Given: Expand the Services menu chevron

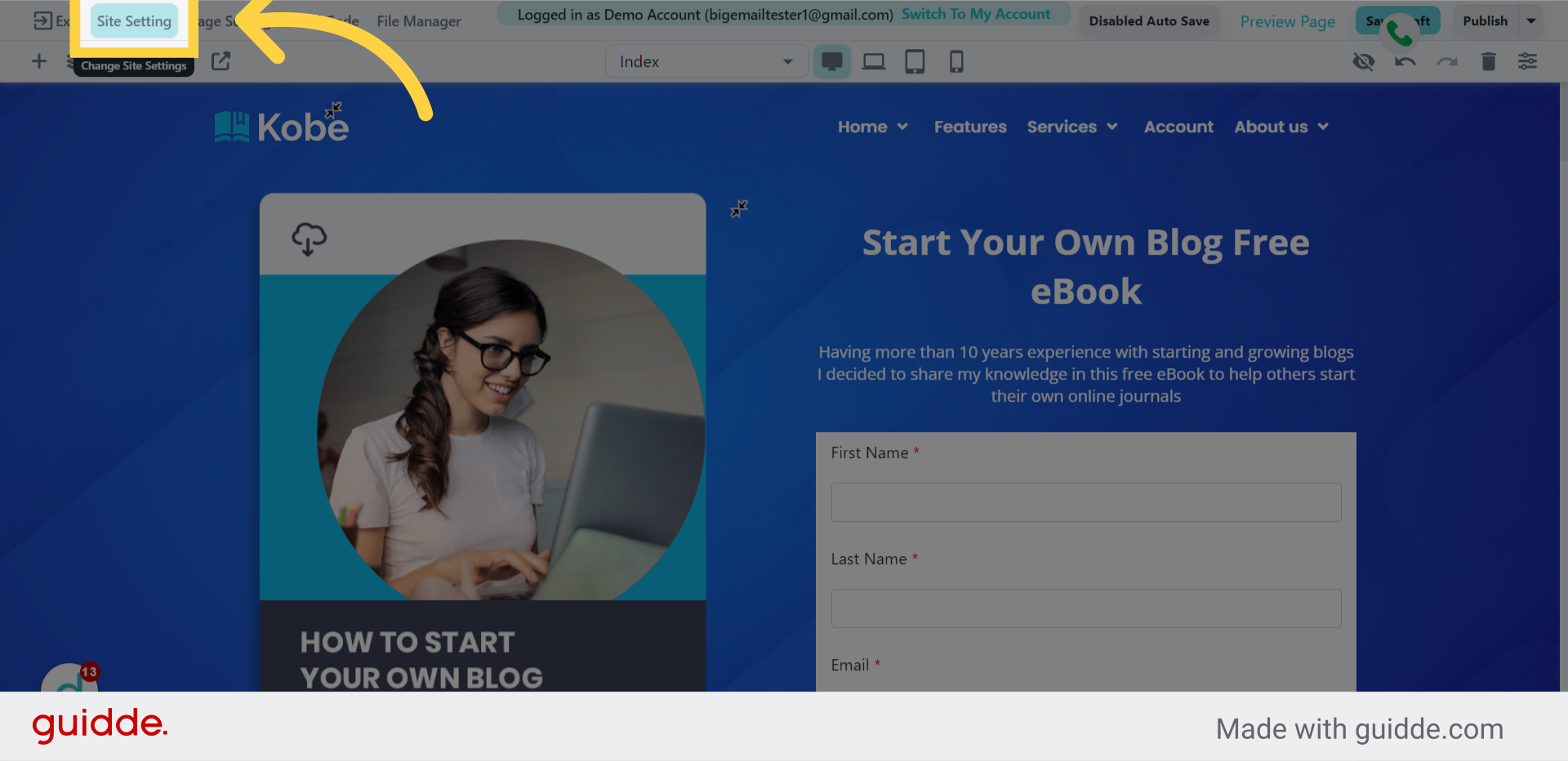Looking at the screenshot, I should [x=1111, y=127].
